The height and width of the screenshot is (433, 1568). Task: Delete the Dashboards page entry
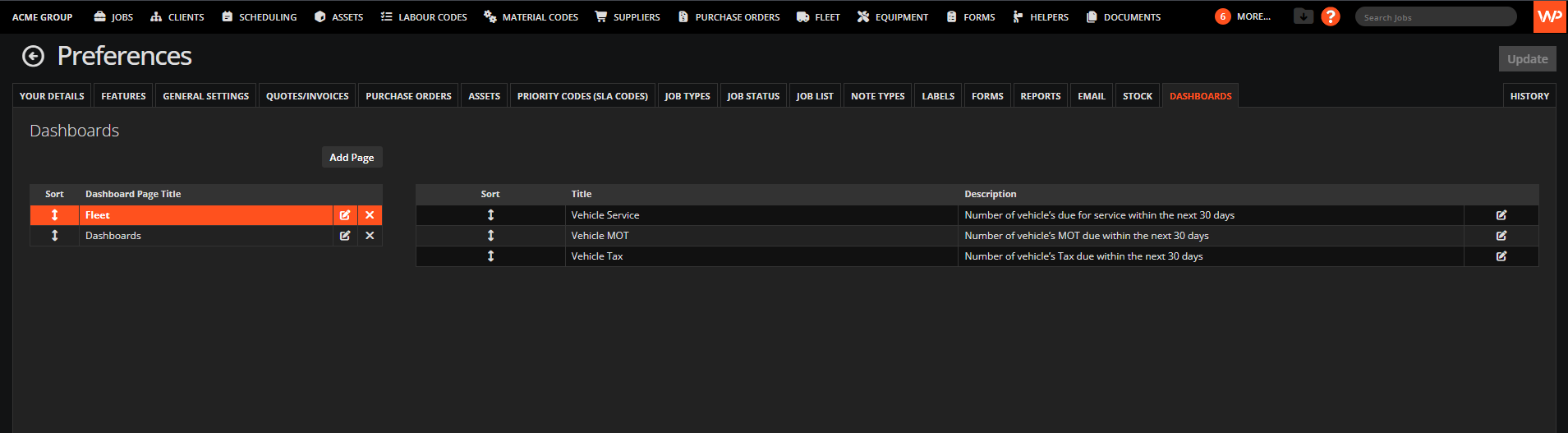pos(370,236)
